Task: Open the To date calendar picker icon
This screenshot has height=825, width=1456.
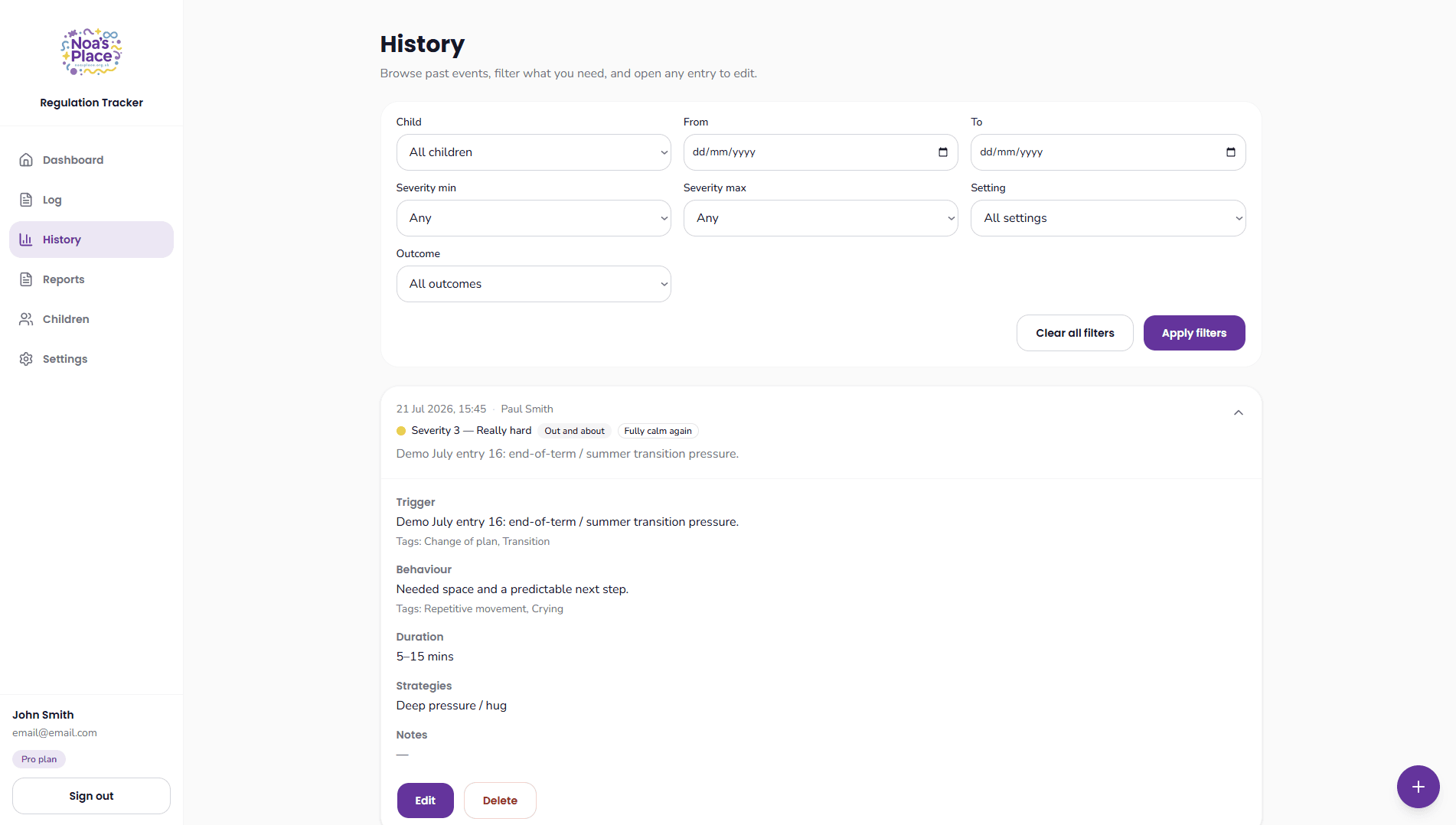Action: [x=1231, y=152]
